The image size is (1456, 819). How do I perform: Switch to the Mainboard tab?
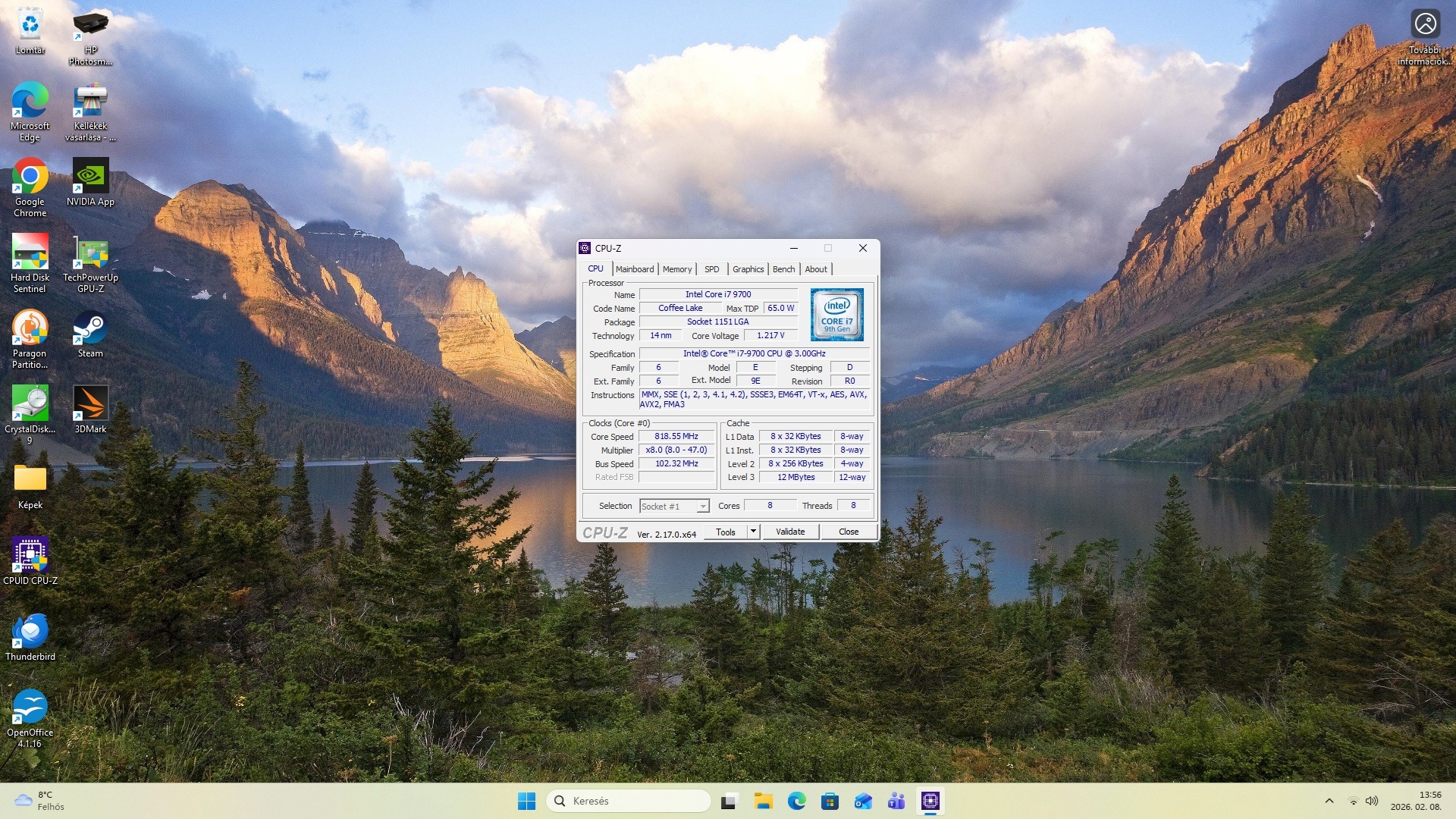click(634, 269)
